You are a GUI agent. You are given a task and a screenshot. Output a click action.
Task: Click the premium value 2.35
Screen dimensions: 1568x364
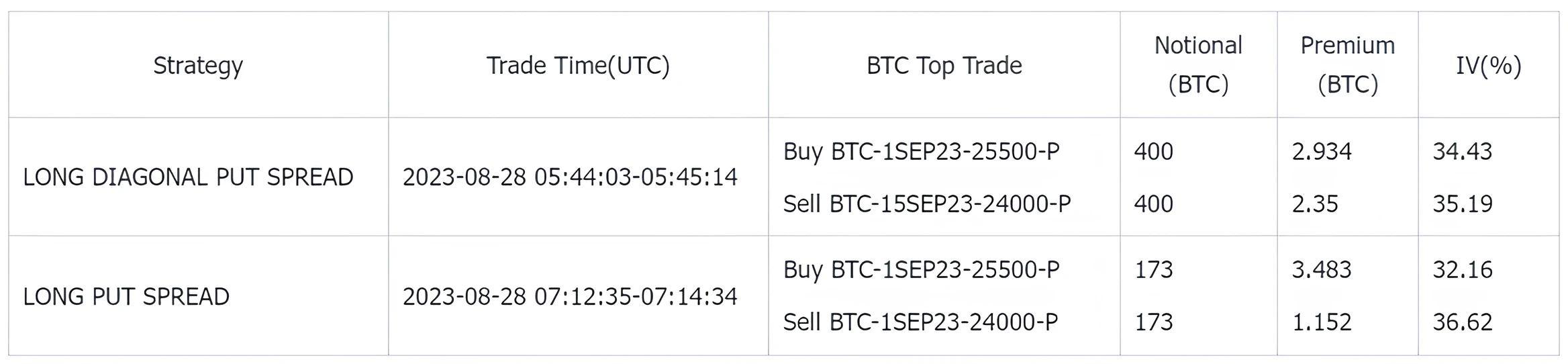coord(1315,203)
